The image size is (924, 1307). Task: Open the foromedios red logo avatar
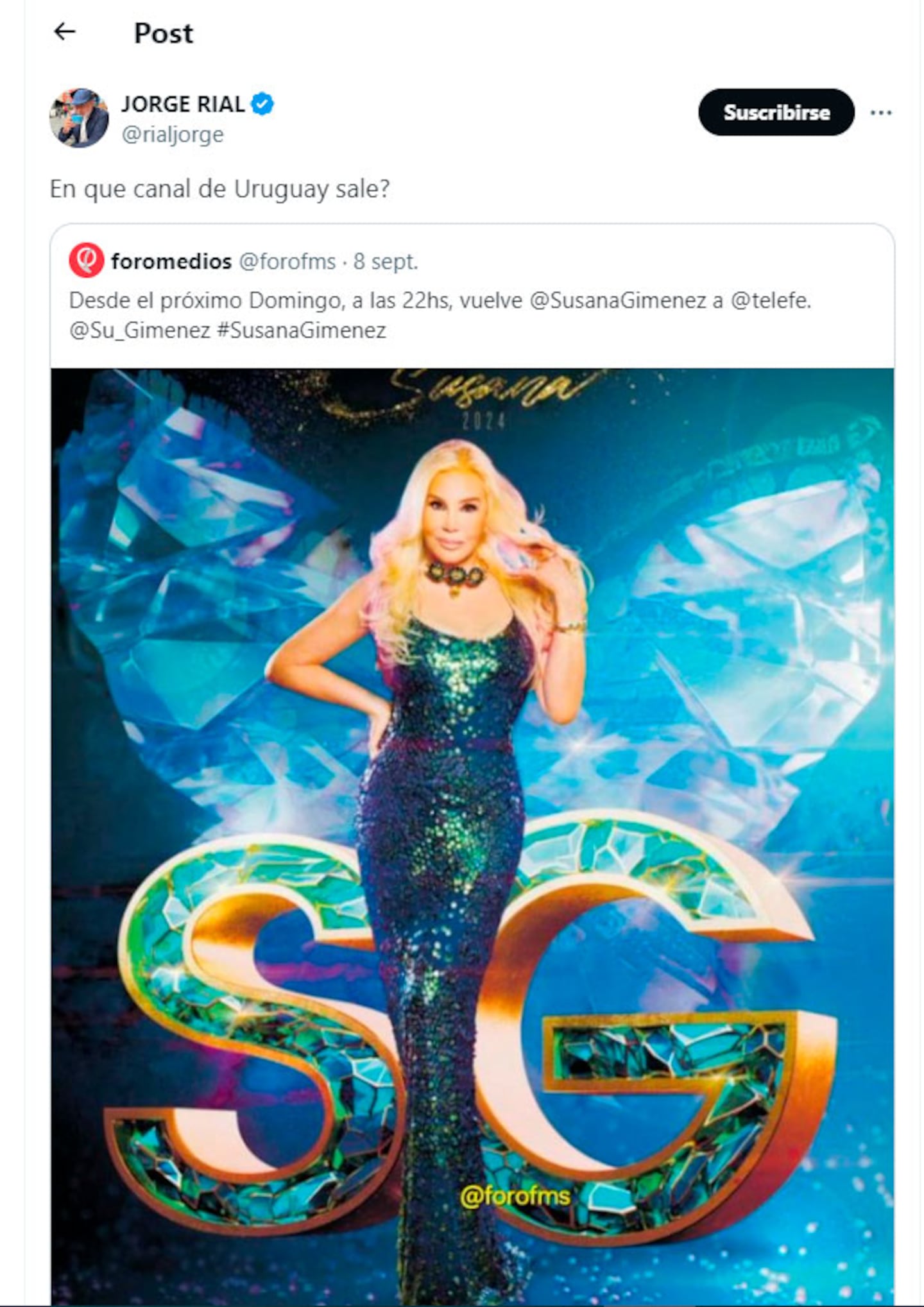[x=87, y=261]
